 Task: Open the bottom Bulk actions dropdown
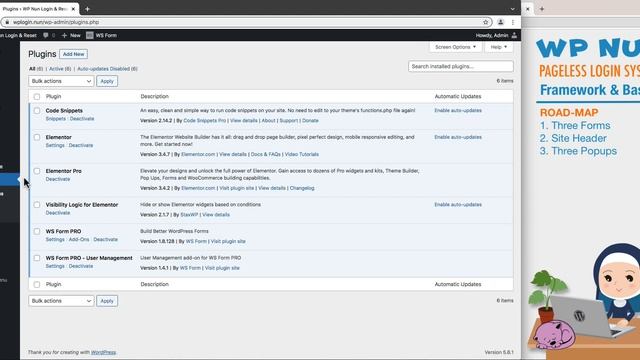click(61, 301)
